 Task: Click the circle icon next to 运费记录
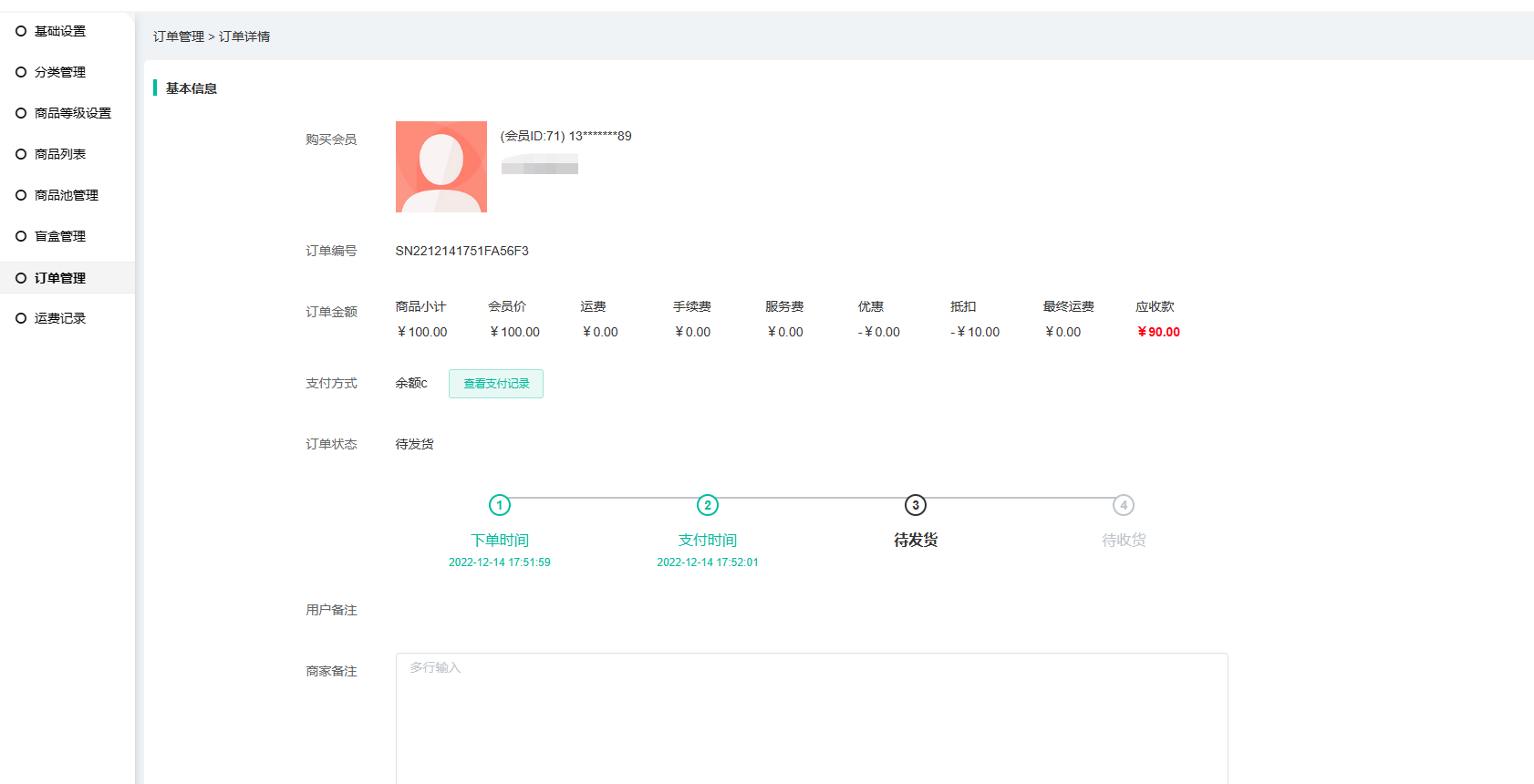tap(21, 318)
